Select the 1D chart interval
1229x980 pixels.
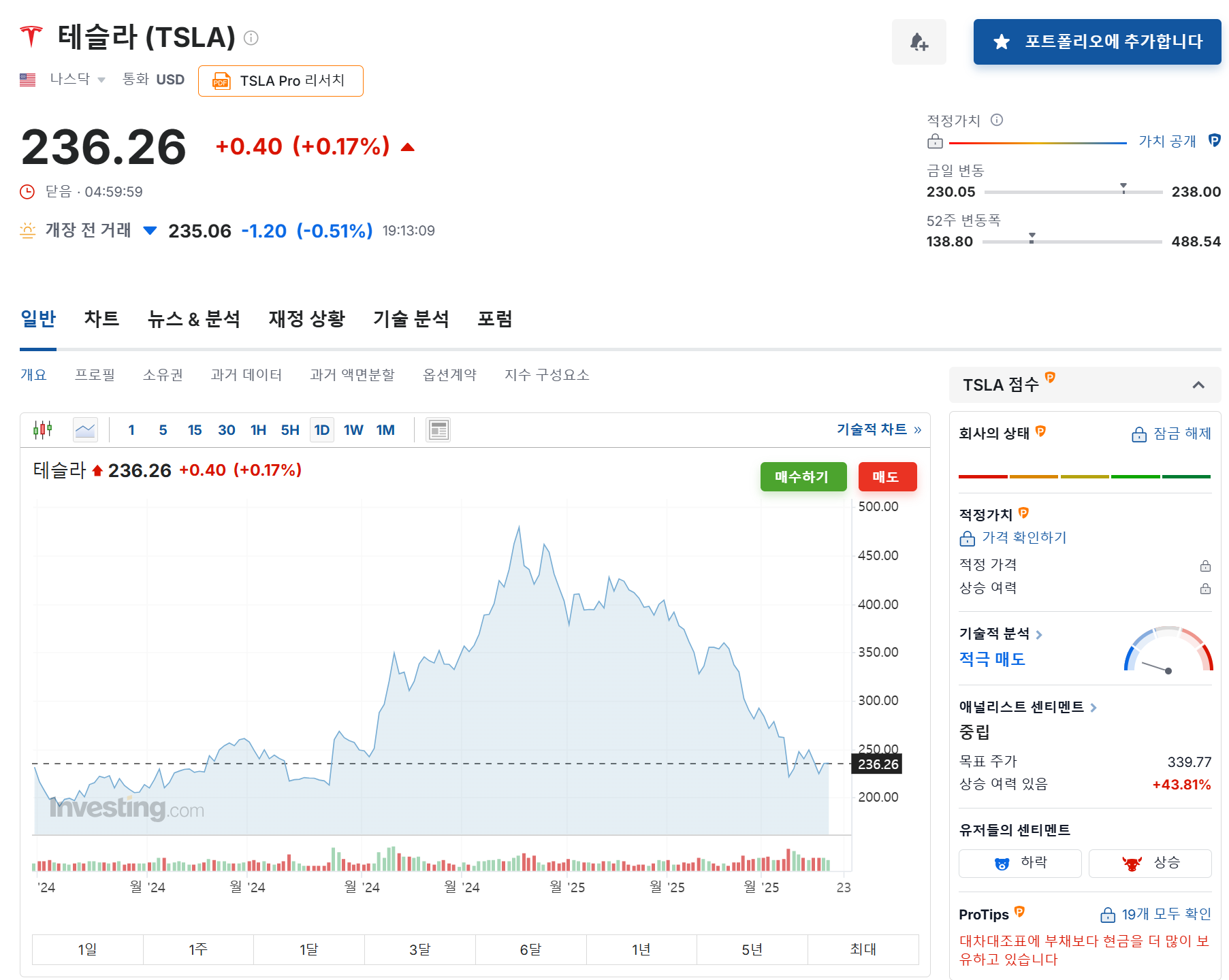point(322,430)
